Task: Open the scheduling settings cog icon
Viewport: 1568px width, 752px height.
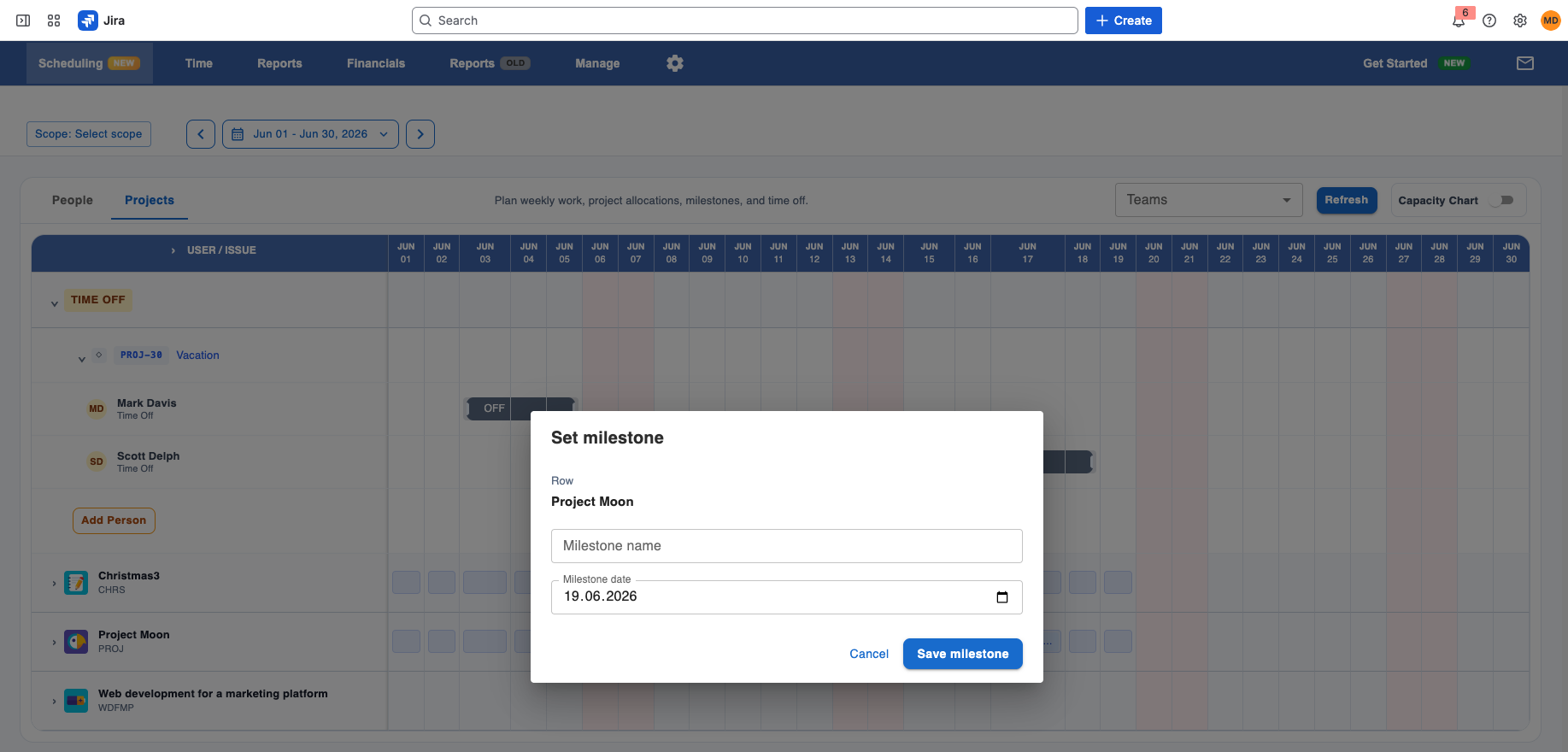Action: 675,63
